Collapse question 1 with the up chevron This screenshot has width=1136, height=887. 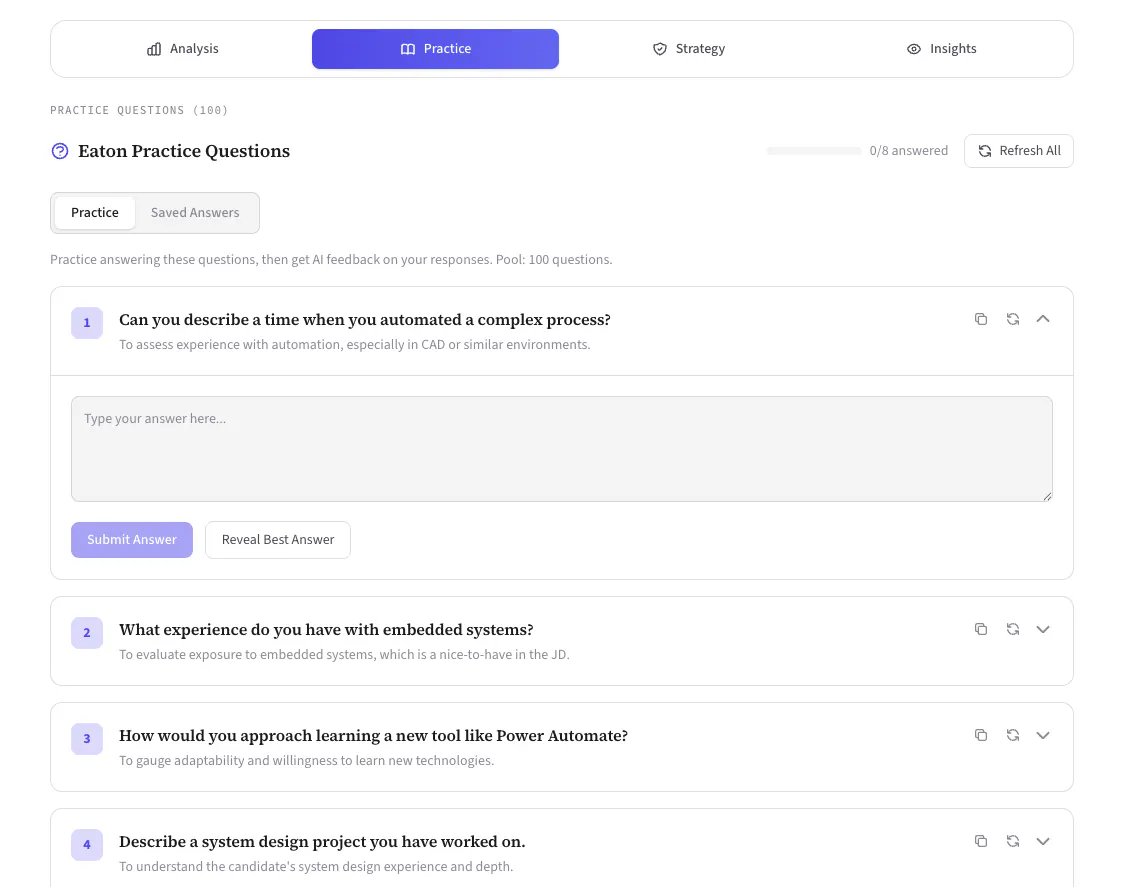point(1043,319)
